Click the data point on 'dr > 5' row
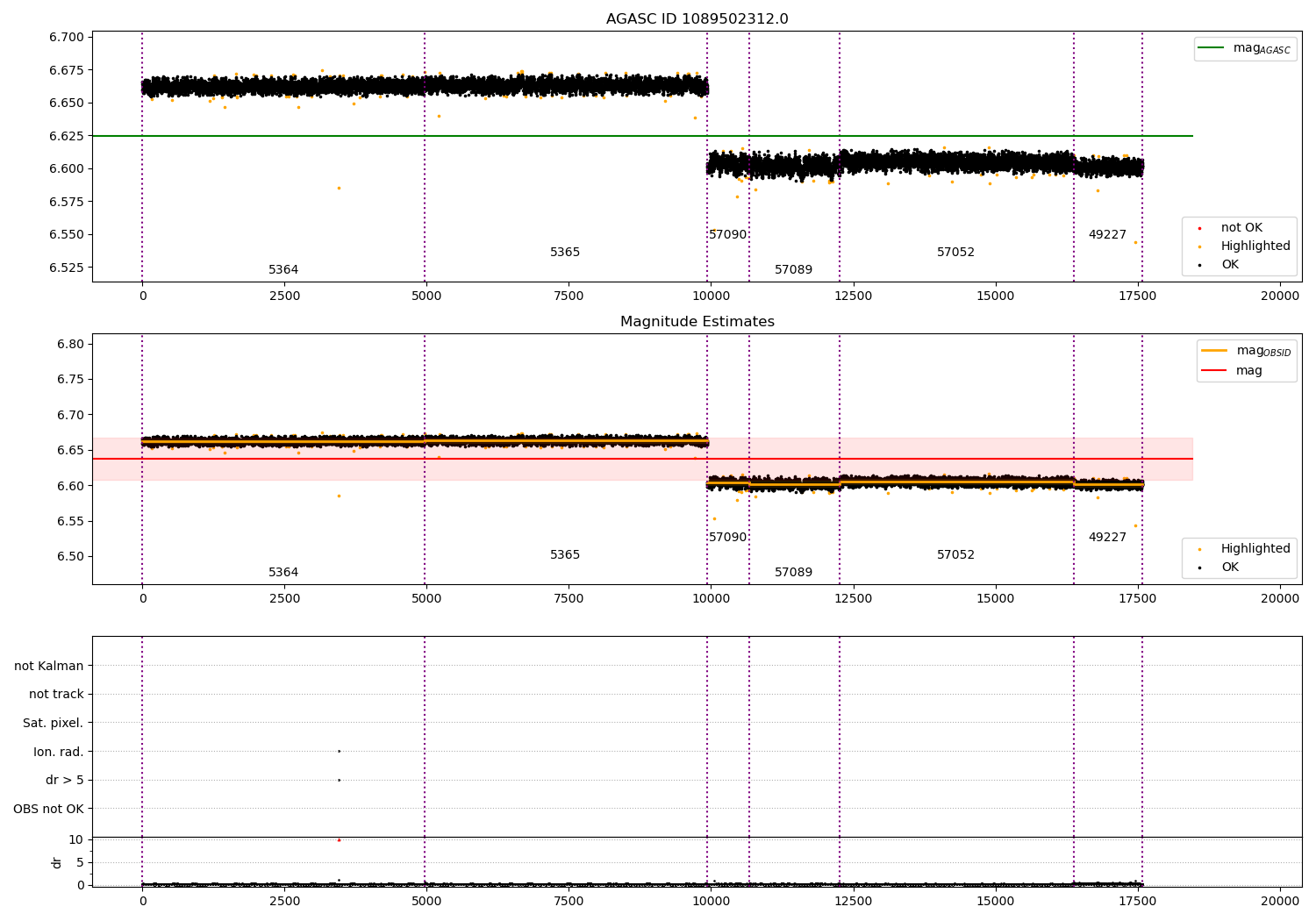The height and width of the screenshot is (921, 1316). [339, 780]
